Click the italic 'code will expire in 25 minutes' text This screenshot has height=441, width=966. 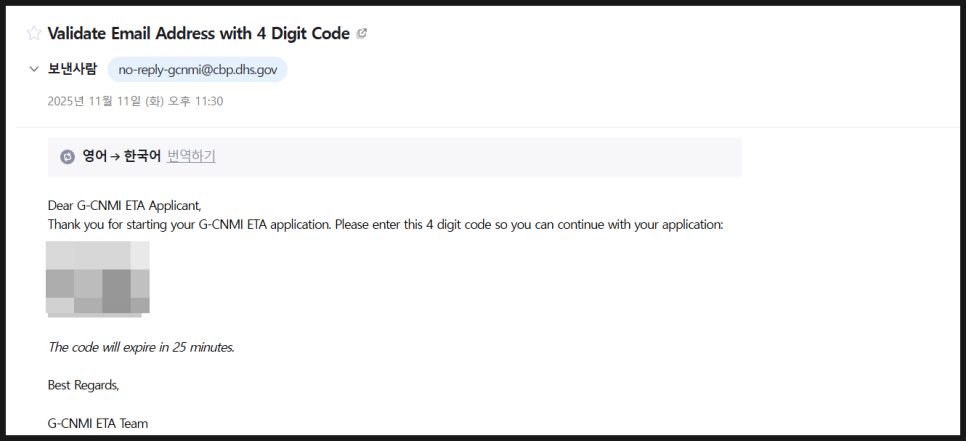tap(141, 347)
